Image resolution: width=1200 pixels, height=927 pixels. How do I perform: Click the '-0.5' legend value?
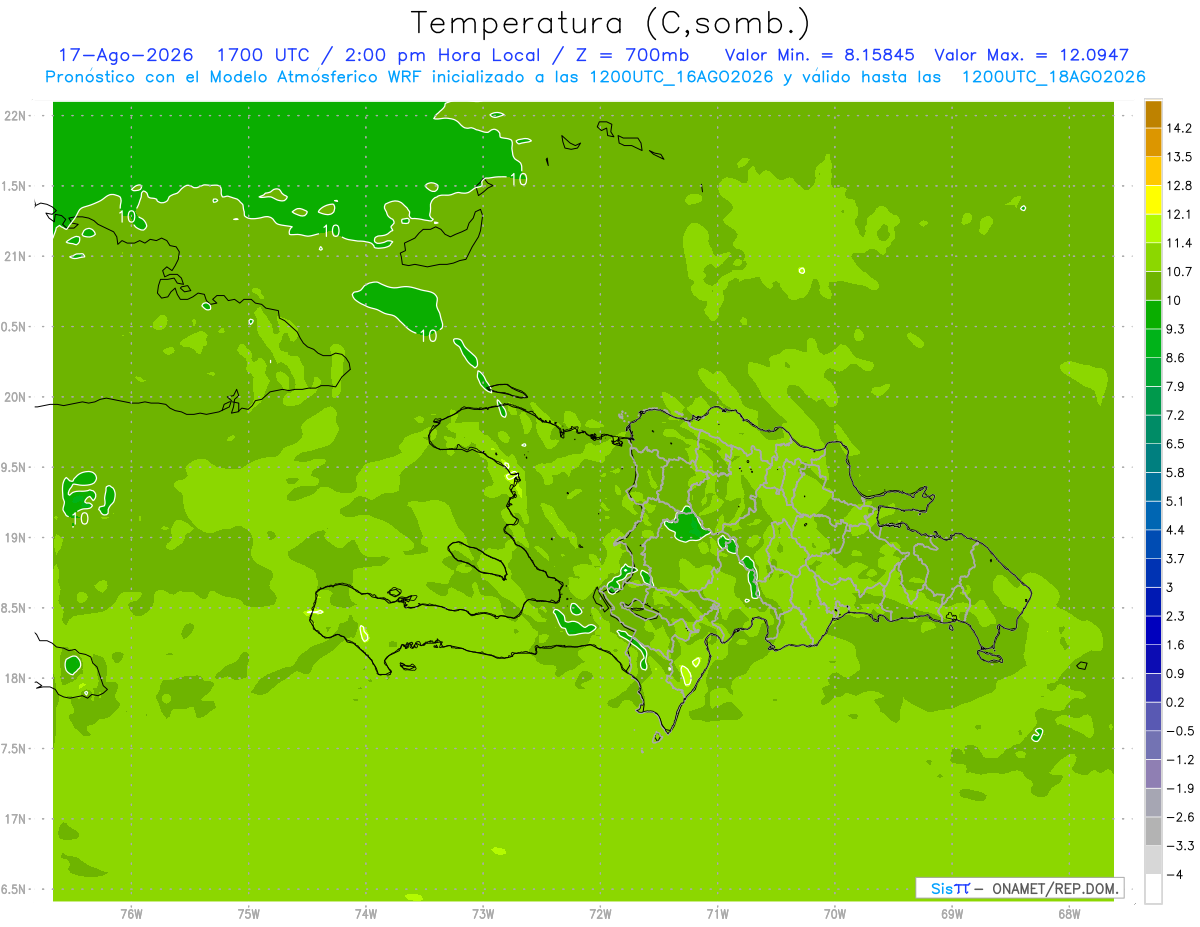[1179, 731]
